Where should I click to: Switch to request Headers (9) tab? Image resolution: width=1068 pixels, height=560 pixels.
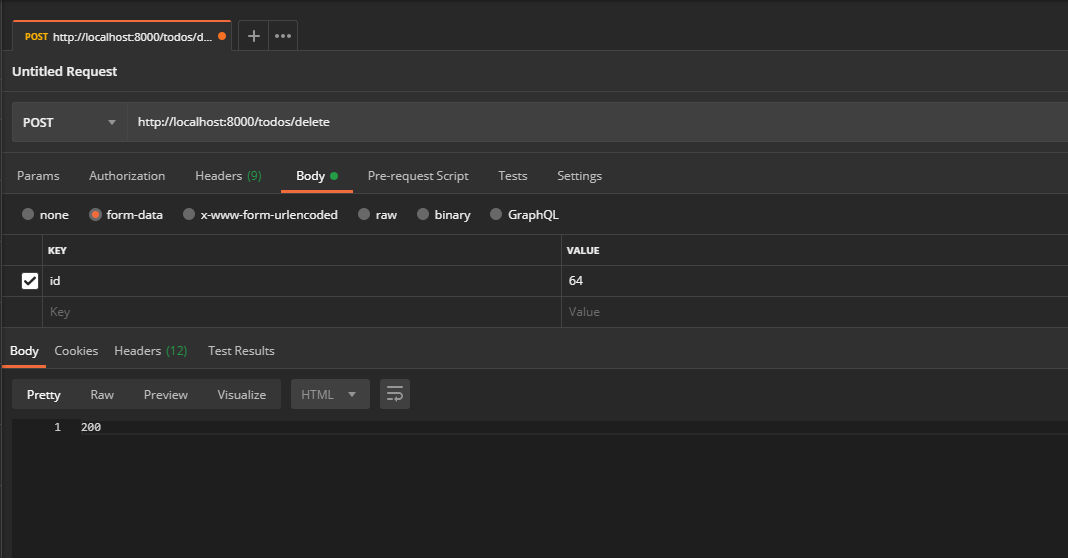[228, 176]
